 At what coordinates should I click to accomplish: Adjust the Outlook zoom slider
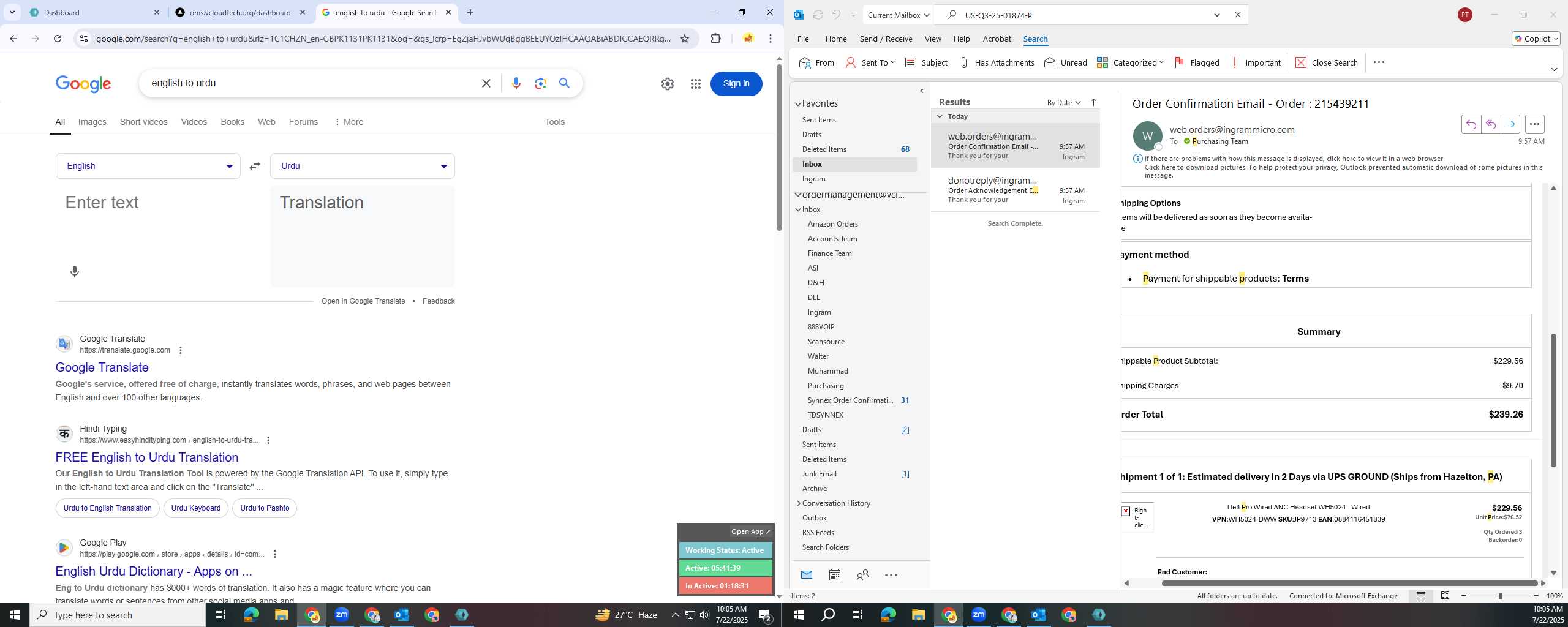(x=1500, y=596)
